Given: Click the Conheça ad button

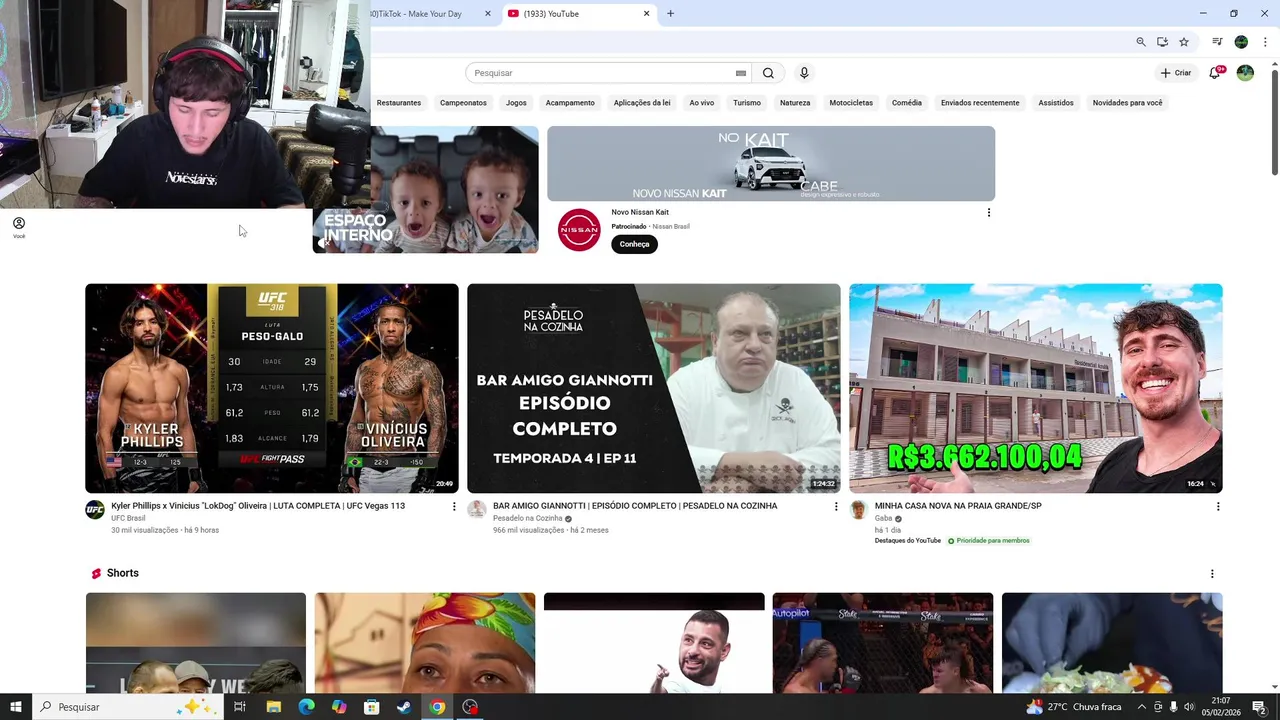Looking at the screenshot, I should tap(634, 244).
